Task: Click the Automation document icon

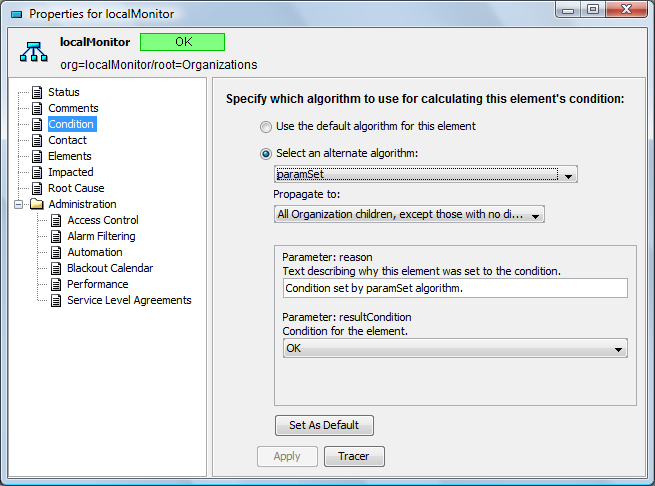Action: (x=56, y=252)
